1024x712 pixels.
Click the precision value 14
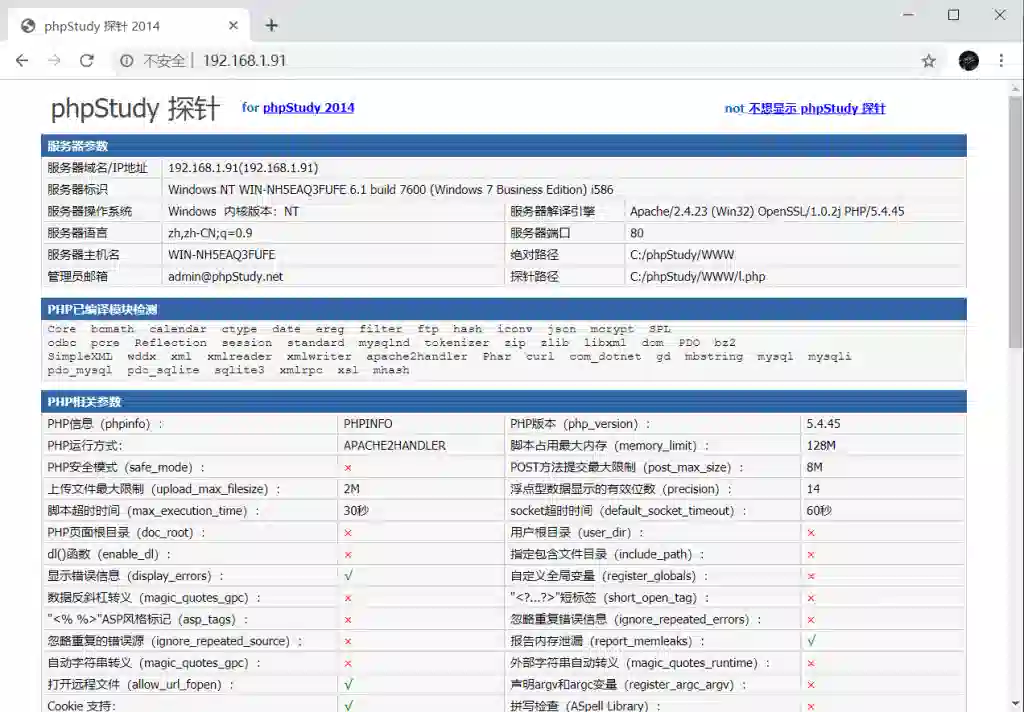coord(813,489)
